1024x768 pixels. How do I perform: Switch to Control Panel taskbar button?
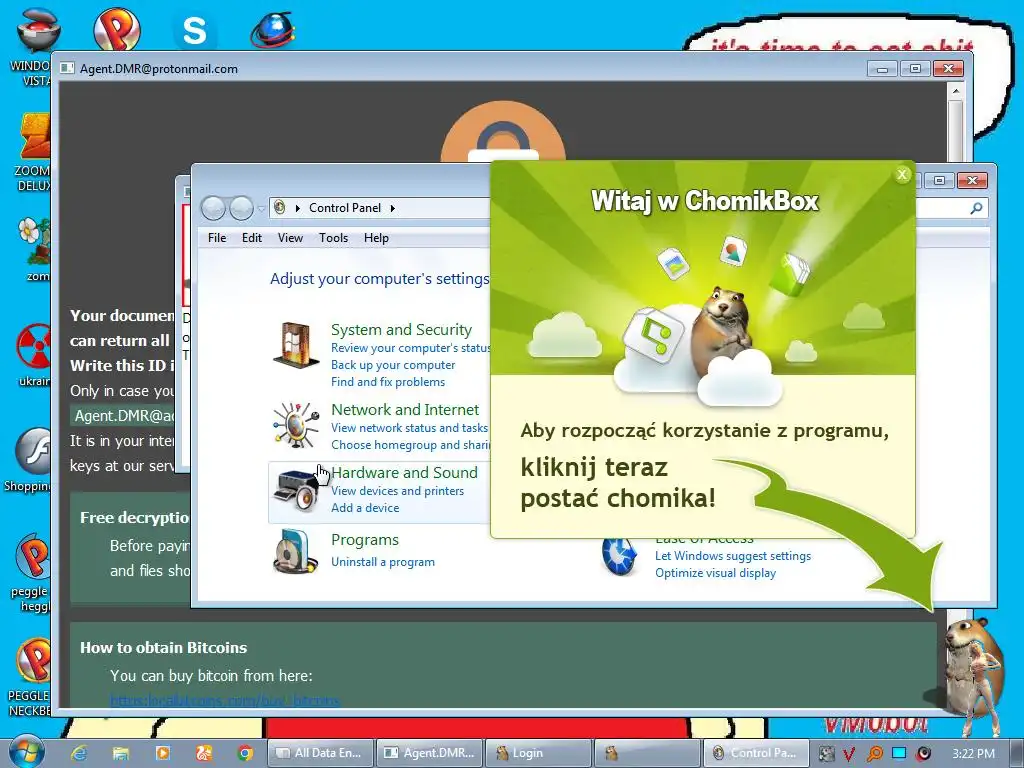(756, 753)
